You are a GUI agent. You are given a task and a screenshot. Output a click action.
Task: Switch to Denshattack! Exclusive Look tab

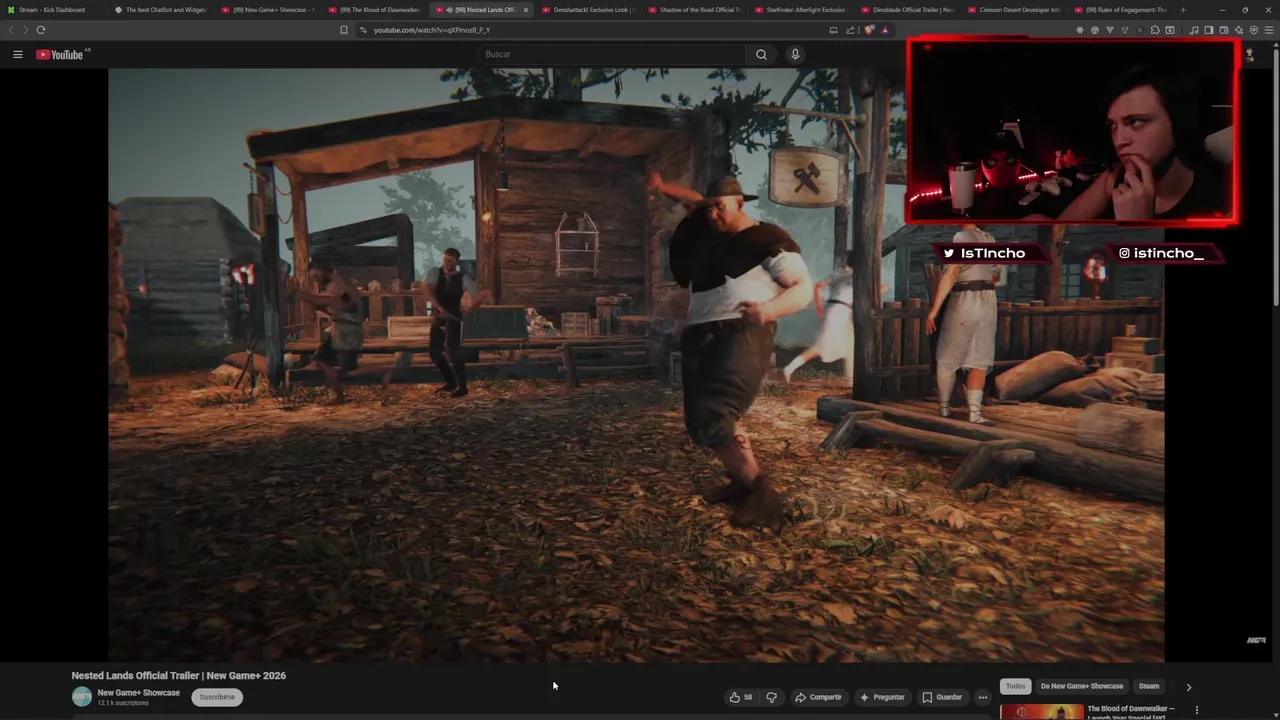tap(588, 10)
